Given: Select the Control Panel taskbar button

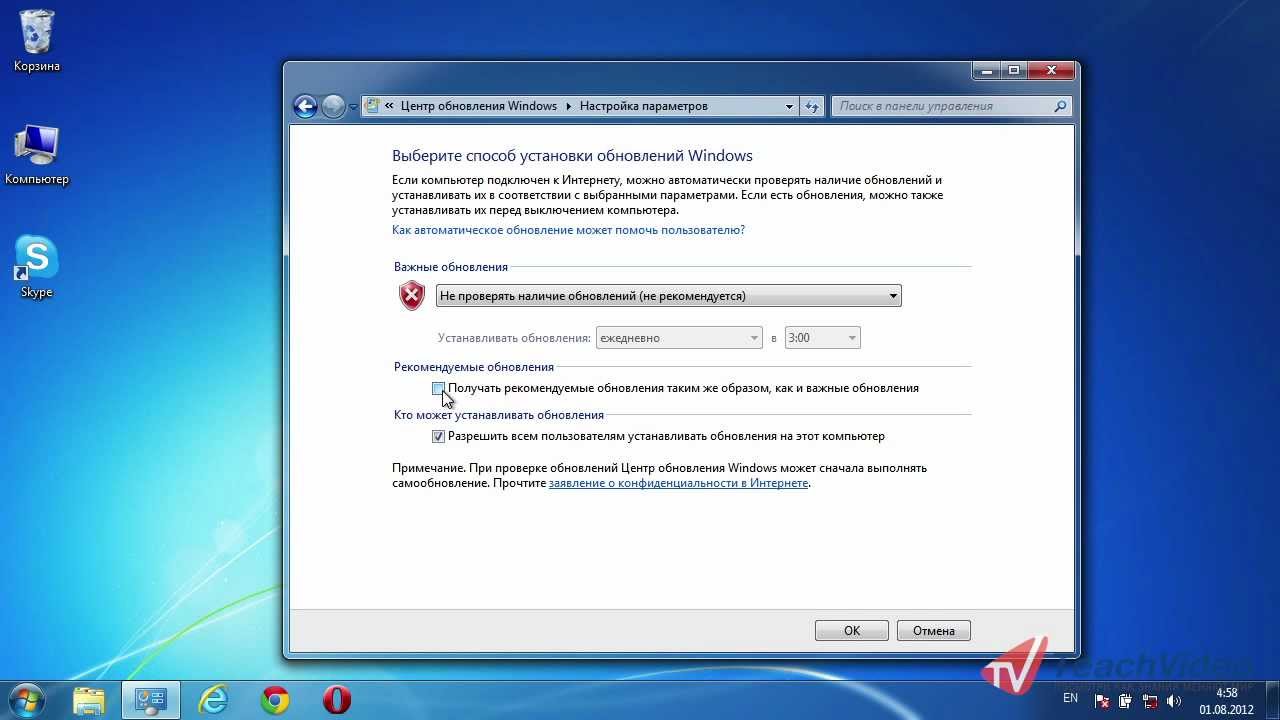Looking at the screenshot, I should [151, 700].
